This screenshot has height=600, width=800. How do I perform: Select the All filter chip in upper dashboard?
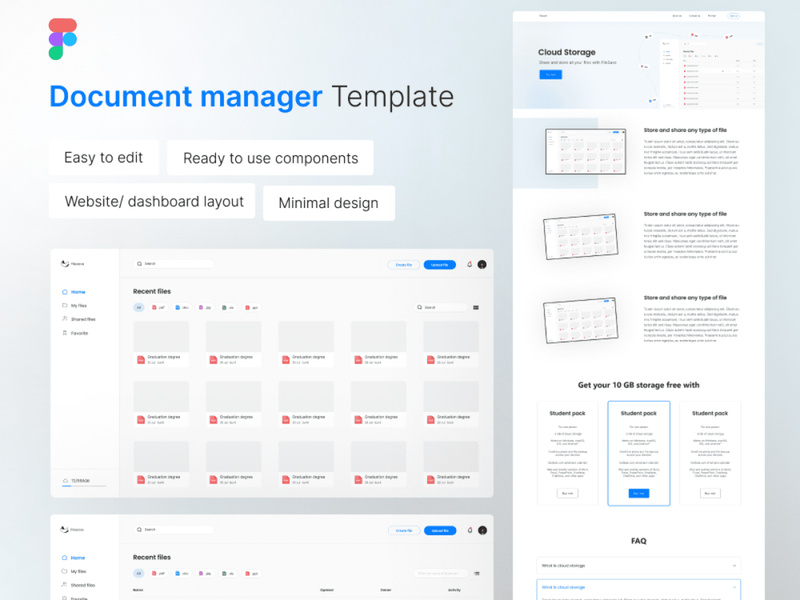139,308
